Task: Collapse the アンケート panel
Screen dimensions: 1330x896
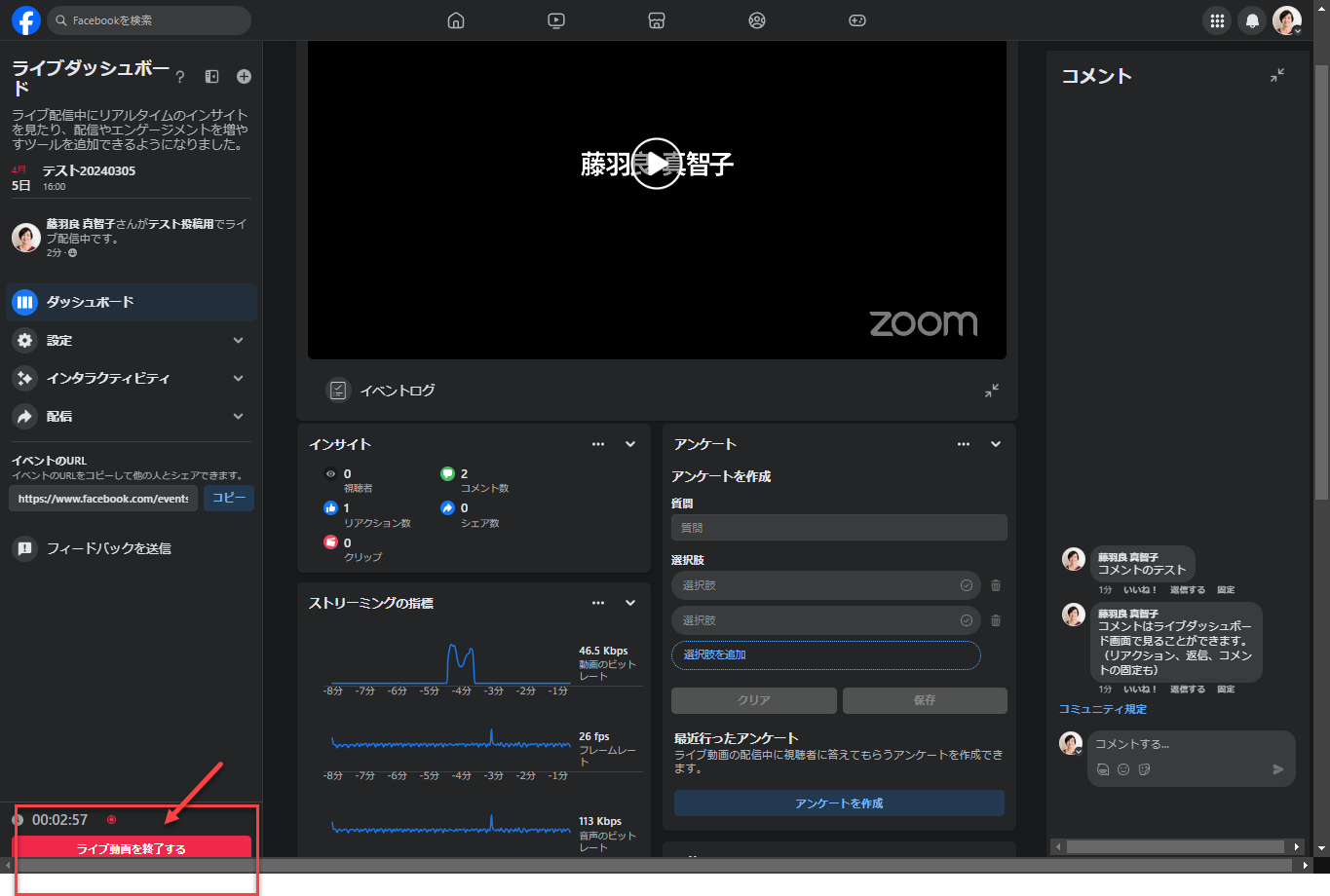Action: [x=996, y=444]
